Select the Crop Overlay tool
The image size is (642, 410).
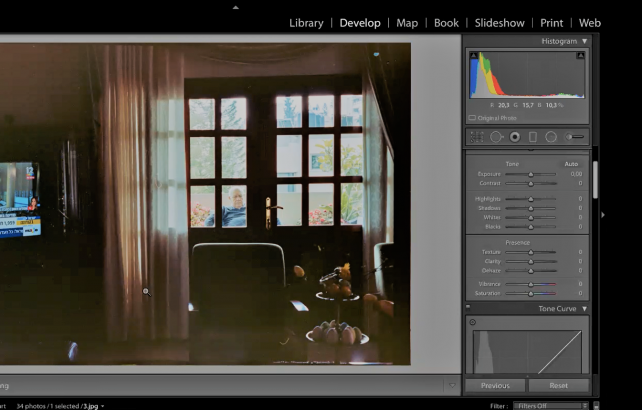(477, 136)
